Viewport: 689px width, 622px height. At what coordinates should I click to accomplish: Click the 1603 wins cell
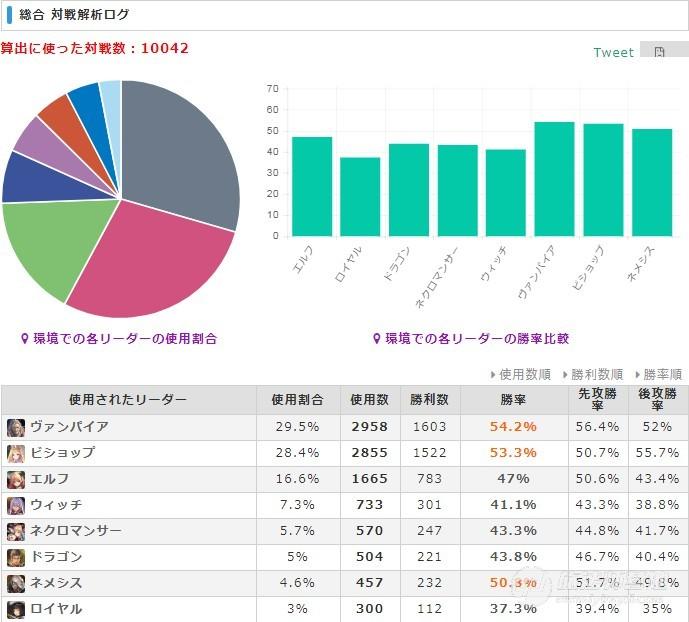[429, 427]
